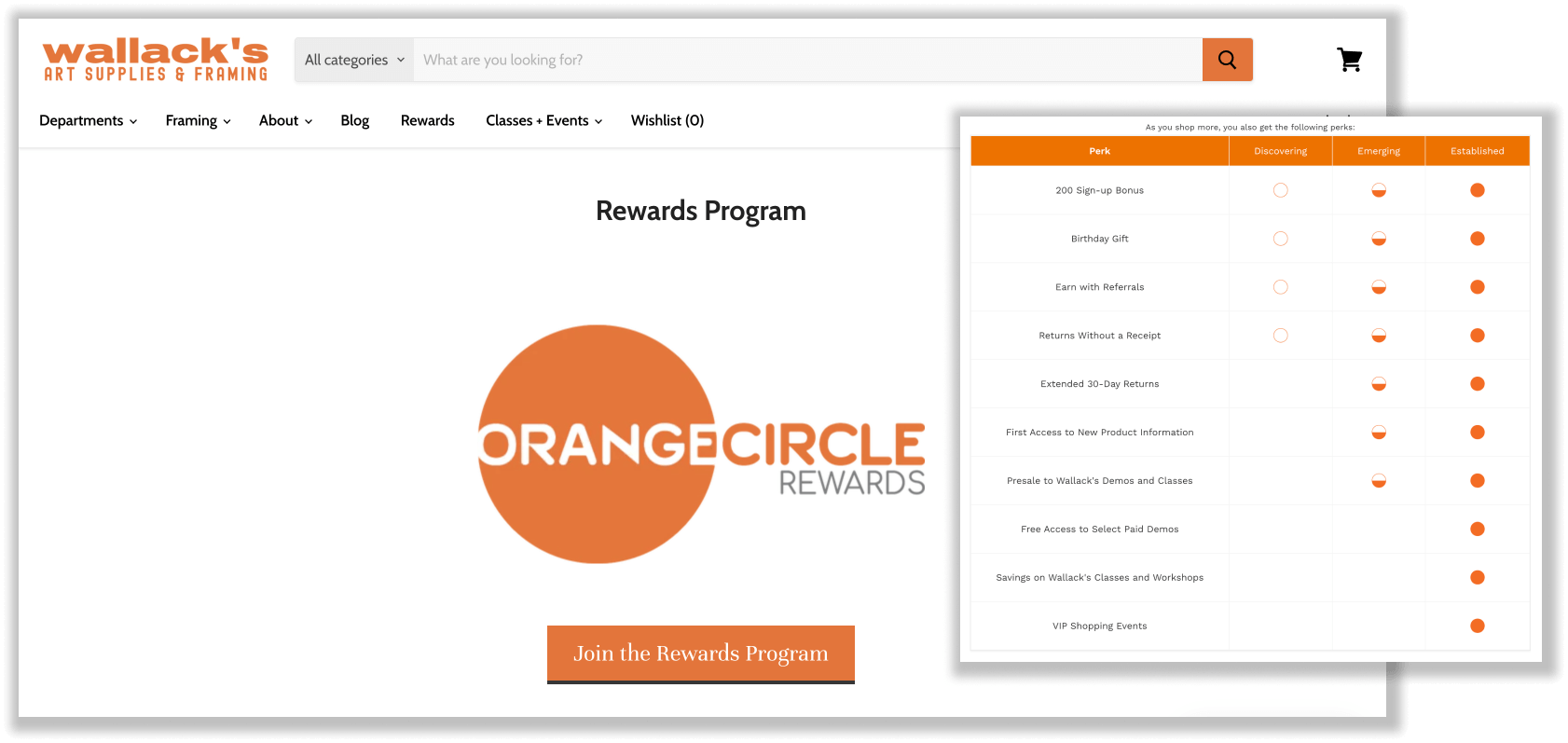The width and height of the screenshot is (1568, 743).
Task: Expand the Framing menu
Action: pyautogui.click(x=198, y=120)
